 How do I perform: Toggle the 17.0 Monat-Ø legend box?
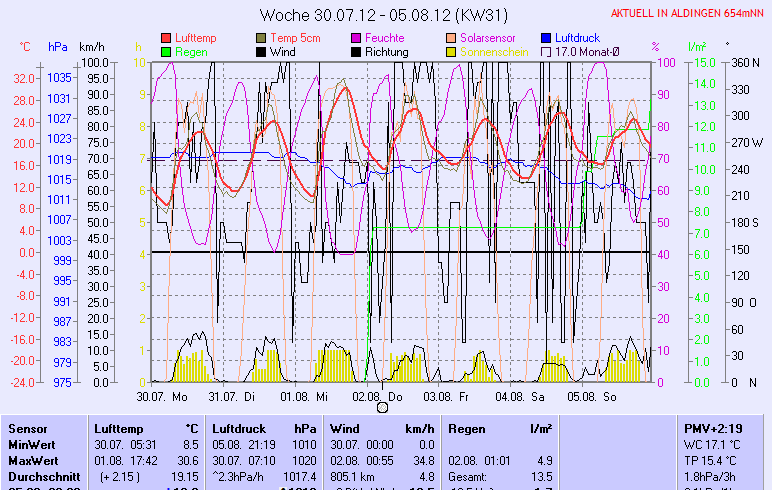point(546,51)
